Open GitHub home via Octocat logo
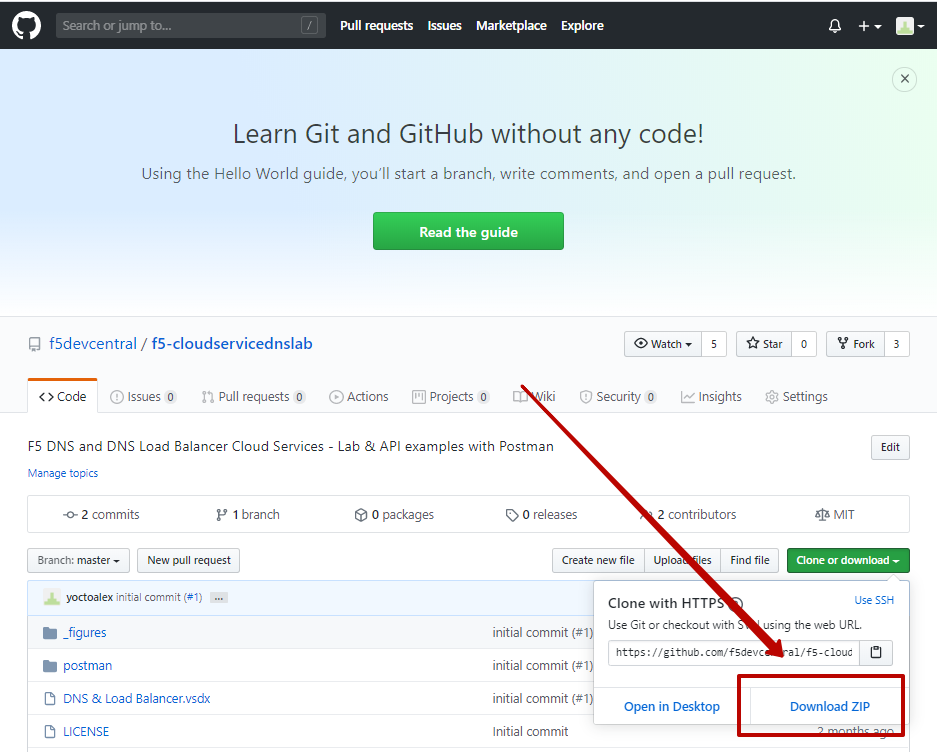The image size is (937, 752). click(26, 26)
